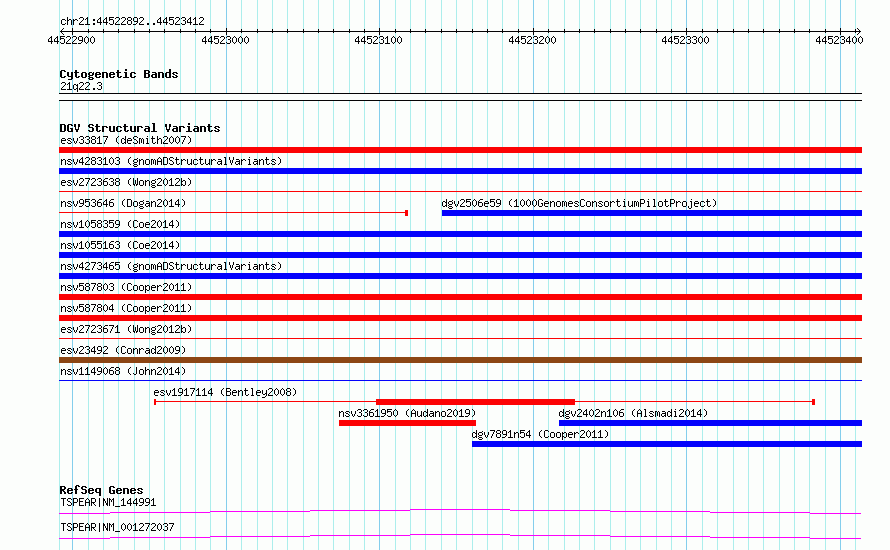The width and height of the screenshot is (890, 550).
Task: Select the dgv7891n54 (Cooper2011) label
Action: click(540, 434)
